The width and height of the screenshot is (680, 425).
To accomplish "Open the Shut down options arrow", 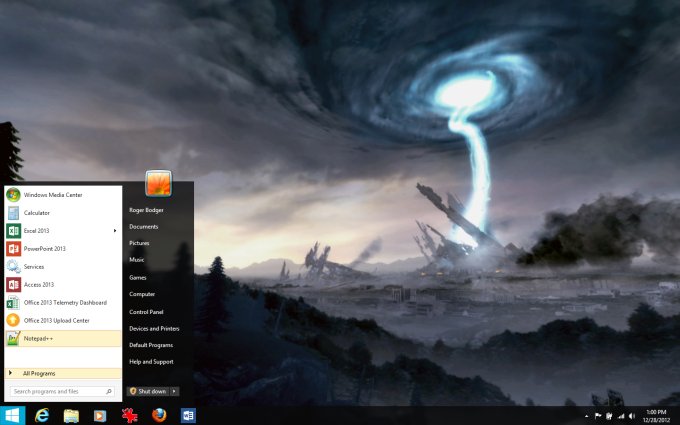I will click(x=174, y=391).
